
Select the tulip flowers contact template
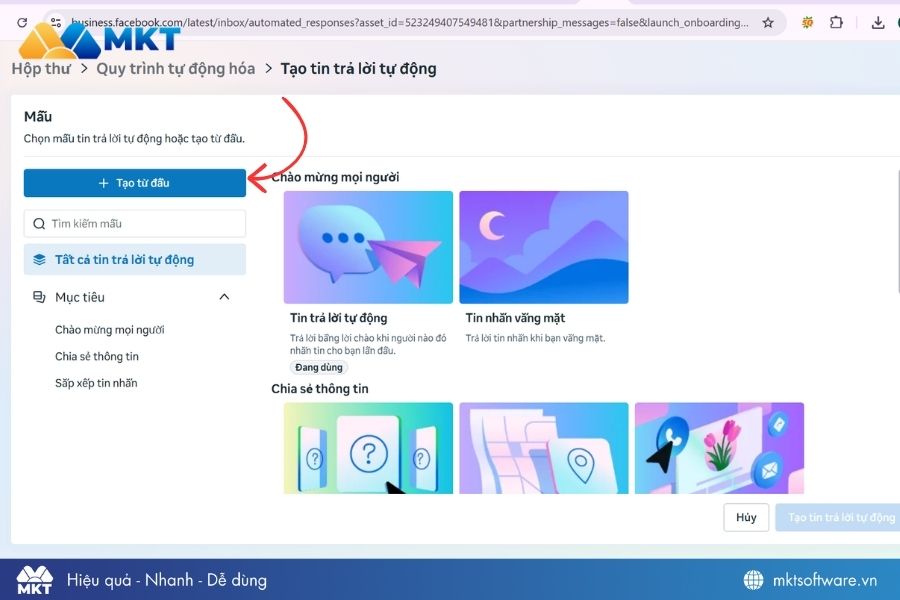pos(718,447)
